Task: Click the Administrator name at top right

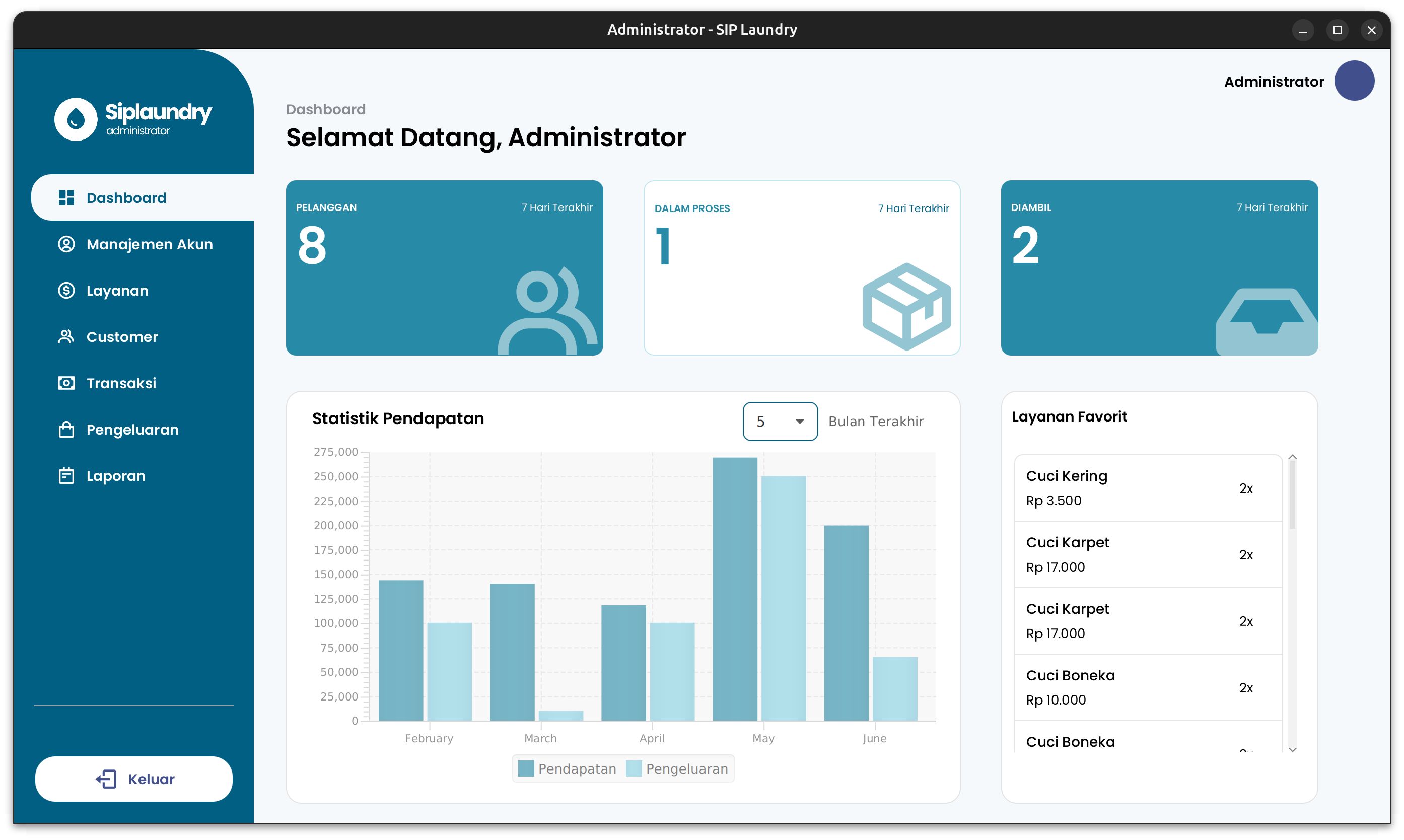Action: click(1274, 82)
